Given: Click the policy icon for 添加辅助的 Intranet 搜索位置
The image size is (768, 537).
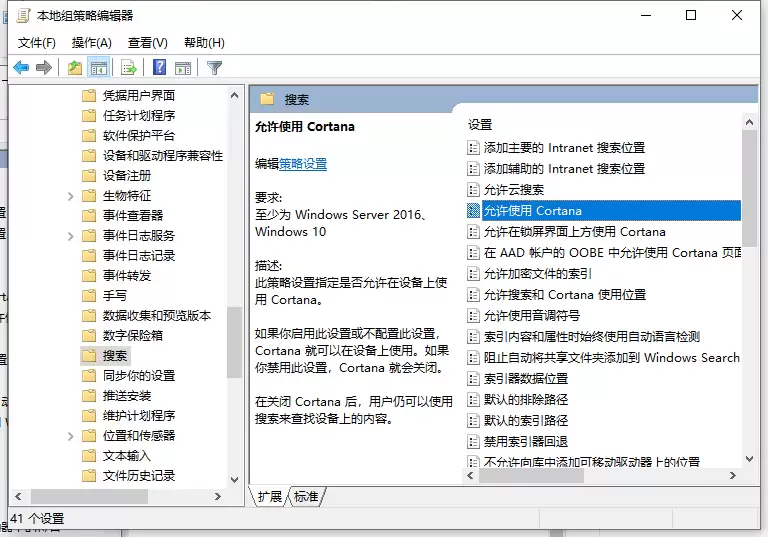Looking at the screenshot, I should [473, 169].
